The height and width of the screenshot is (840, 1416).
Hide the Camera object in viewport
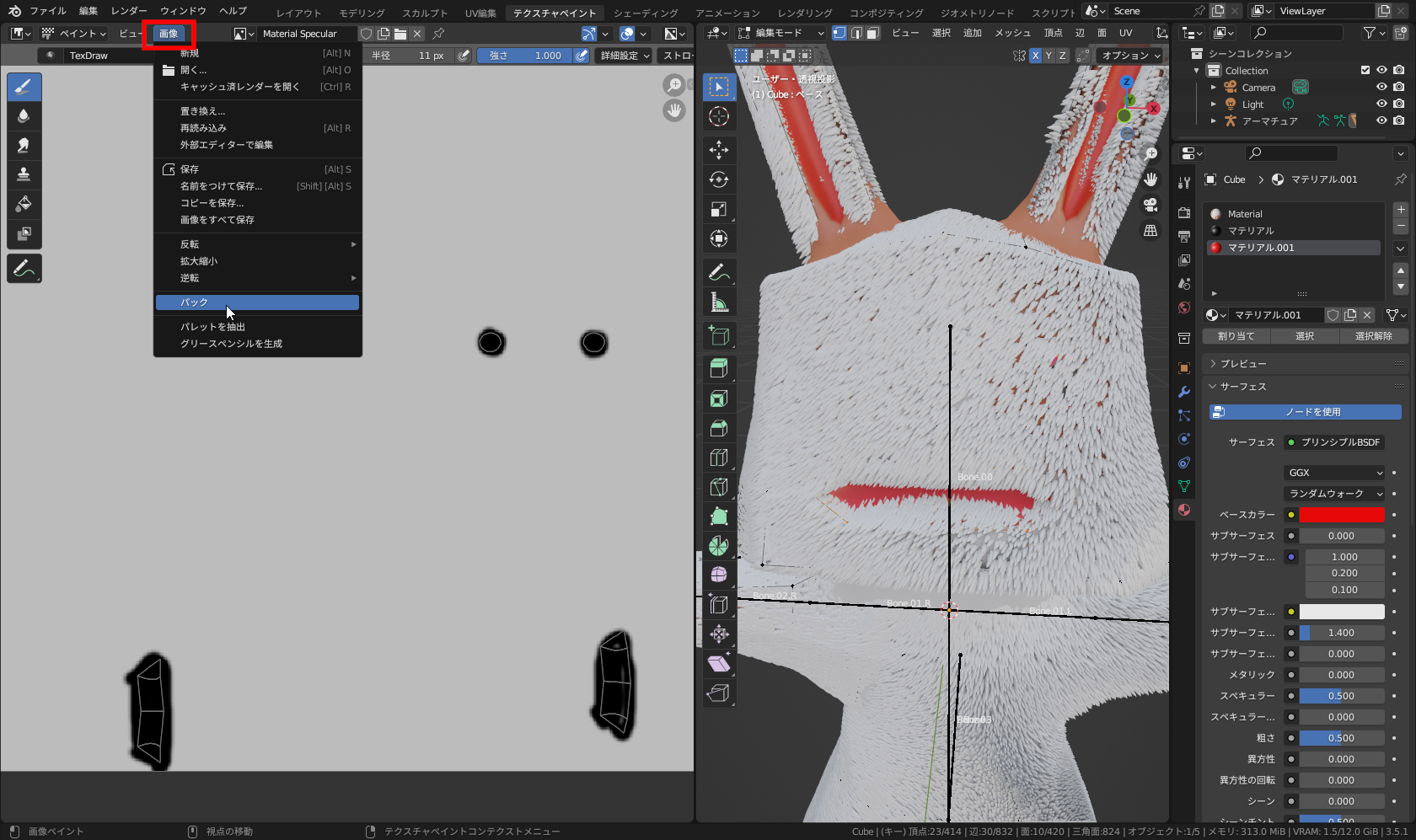pos(1381,87)
